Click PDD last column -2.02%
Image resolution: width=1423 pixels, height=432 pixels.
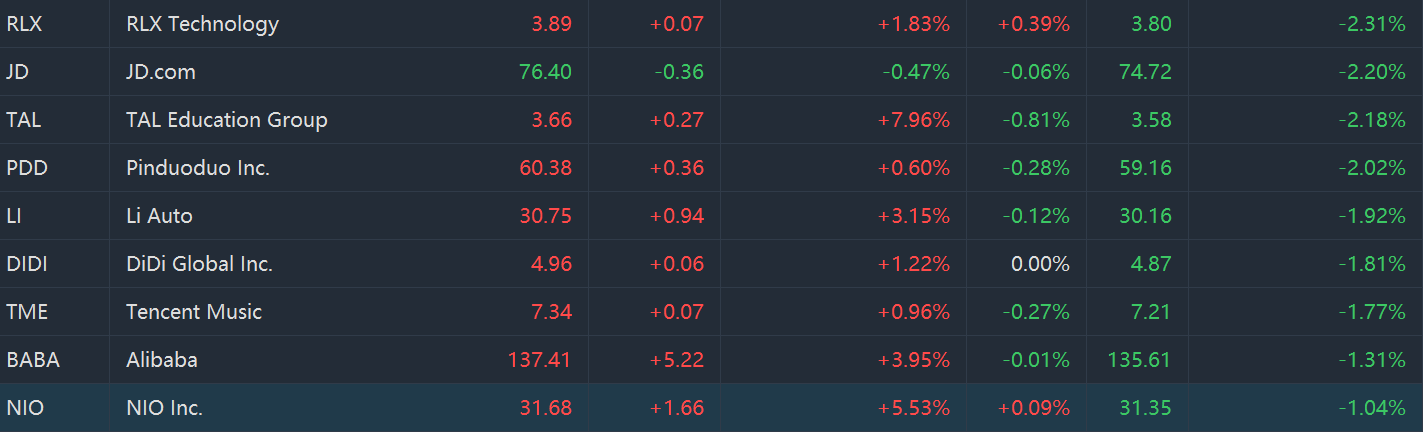click(x=1372, y=168)
